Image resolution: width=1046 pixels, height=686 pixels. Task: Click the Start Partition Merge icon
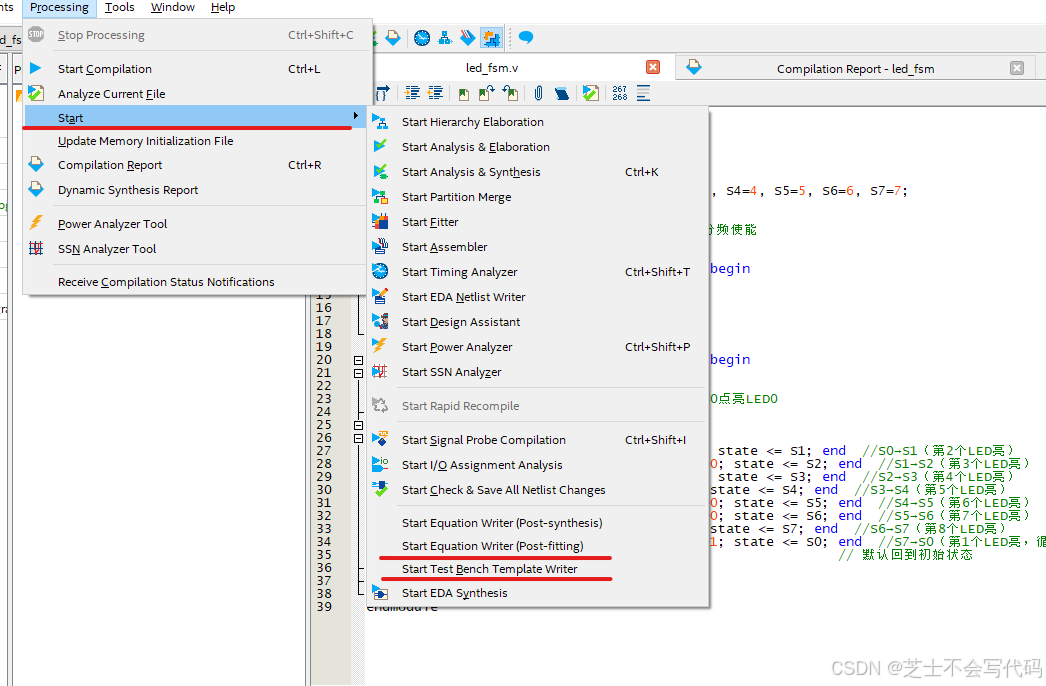(380, 196)
